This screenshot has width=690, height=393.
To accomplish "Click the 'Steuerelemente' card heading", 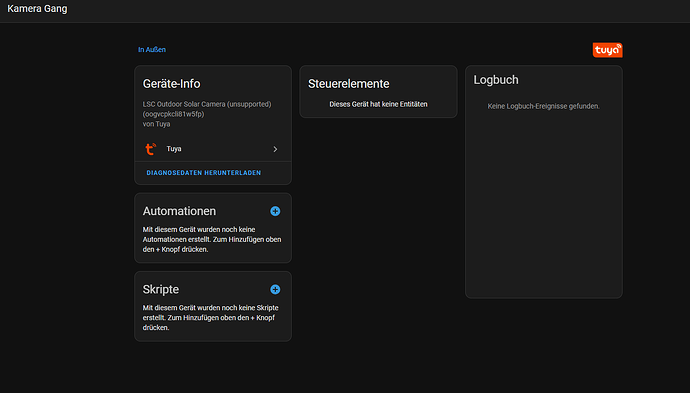I will (349, 84).
